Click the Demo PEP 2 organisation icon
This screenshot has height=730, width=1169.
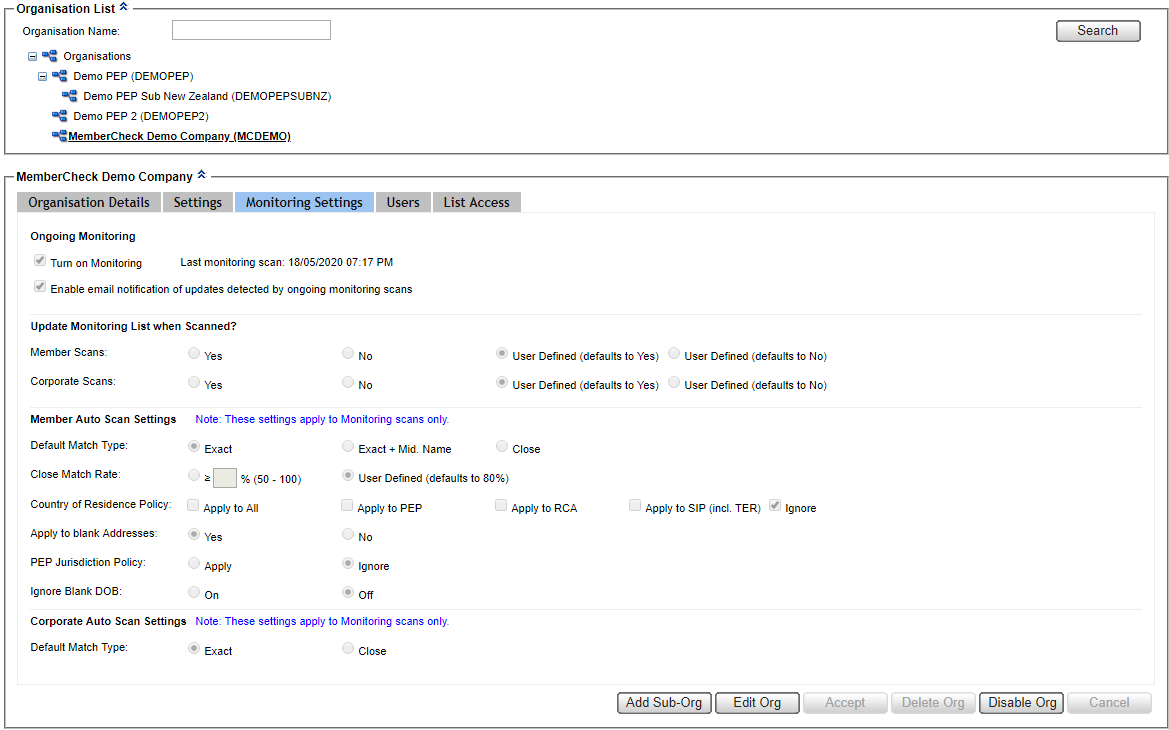coord(60,116)
